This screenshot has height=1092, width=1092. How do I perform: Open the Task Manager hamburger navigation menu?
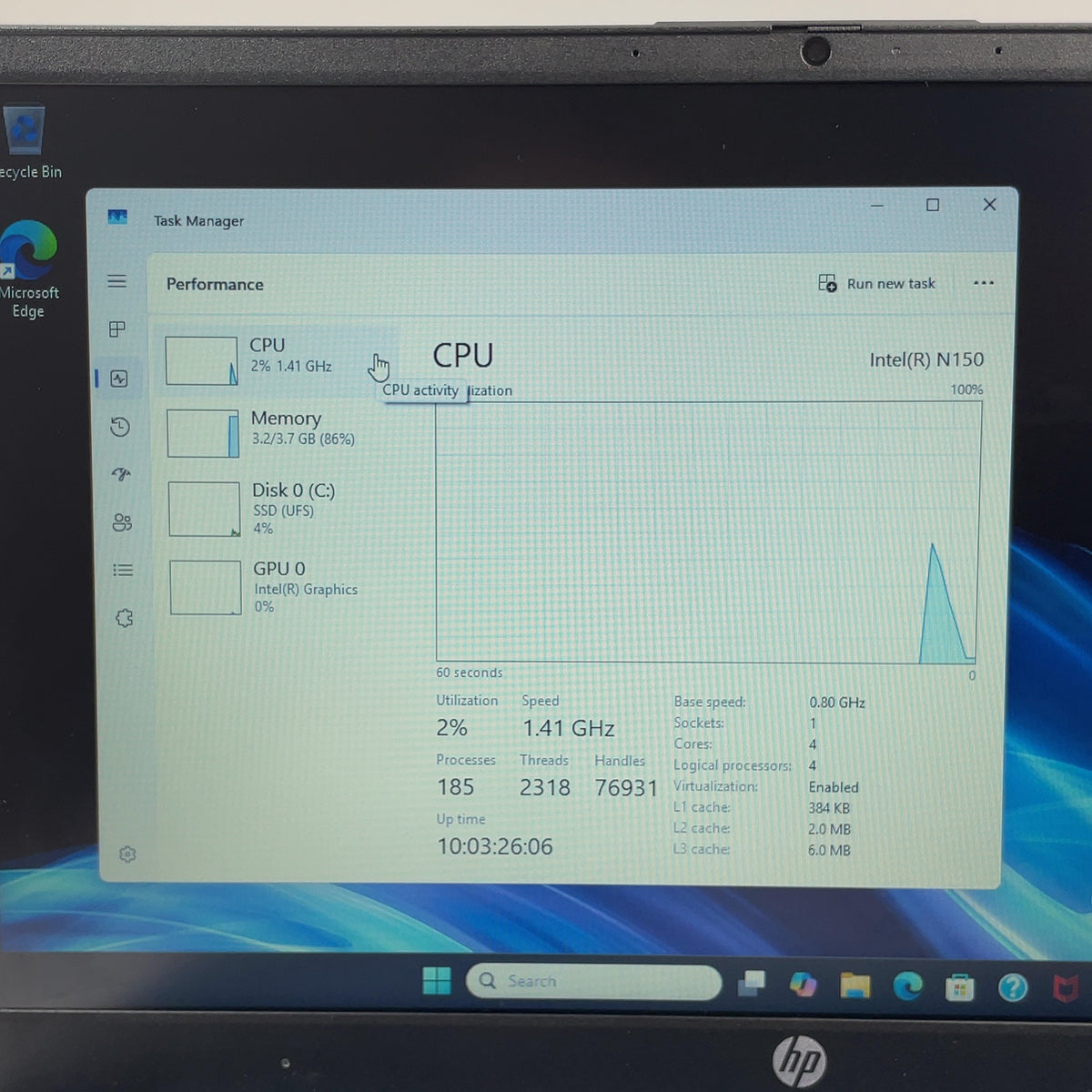tap(116, 281)
